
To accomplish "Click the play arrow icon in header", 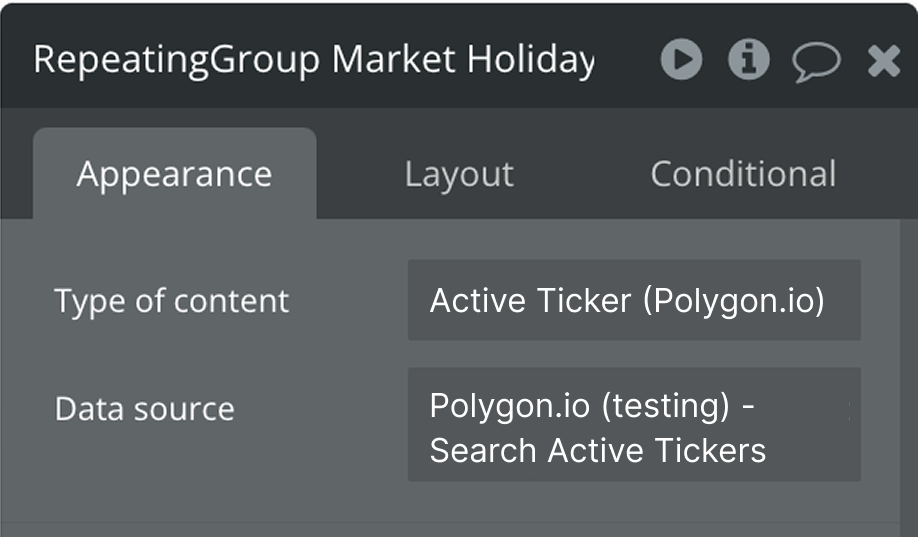I will pyautogui.click(x=682, y=60).
